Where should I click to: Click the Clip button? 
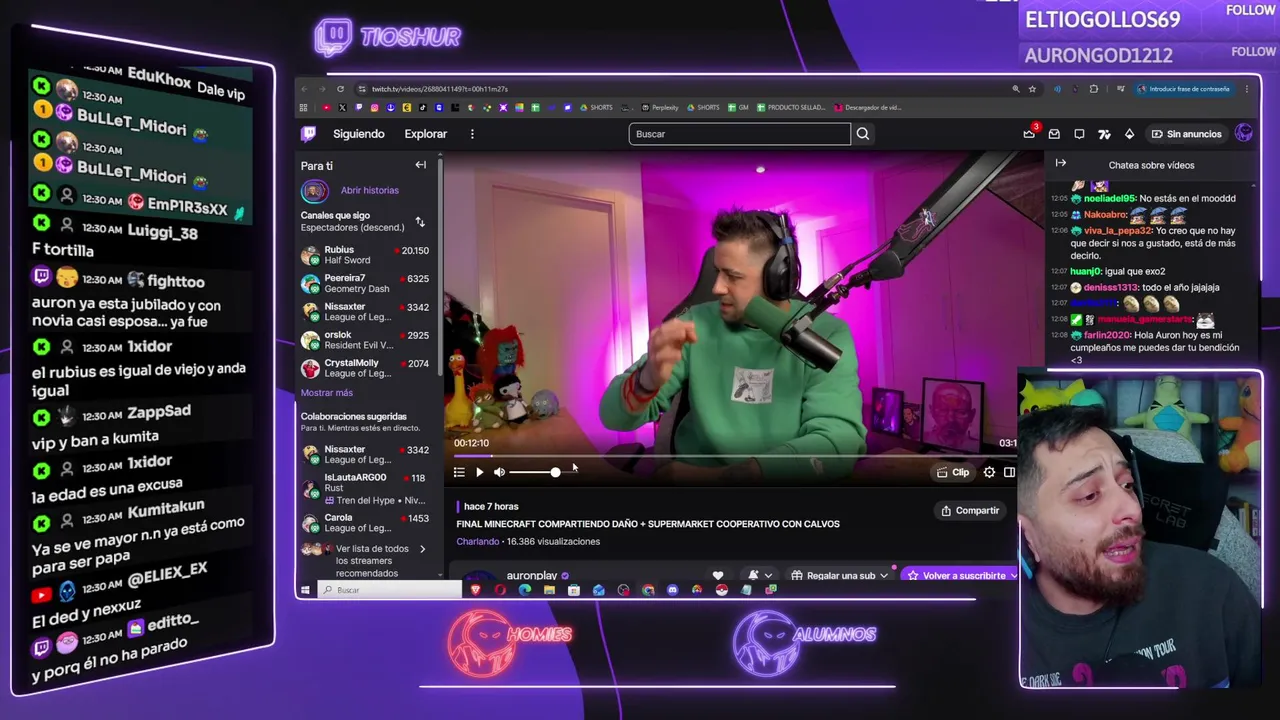953,472
